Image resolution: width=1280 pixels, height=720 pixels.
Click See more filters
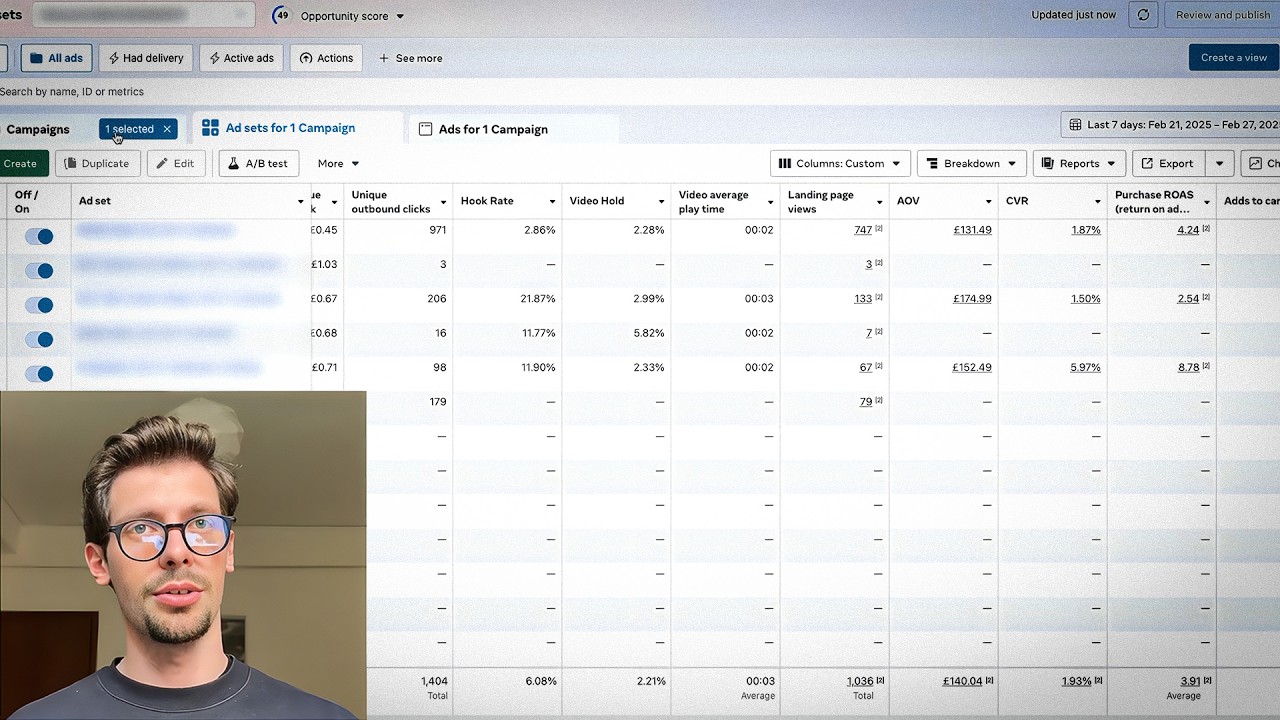[x=410, y=58]
